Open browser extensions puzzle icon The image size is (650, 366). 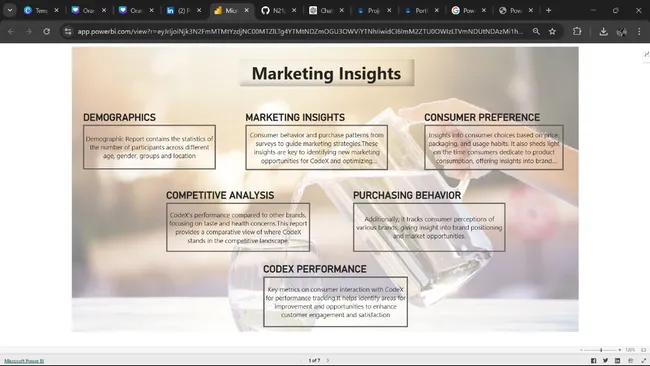tap(577, 32)
